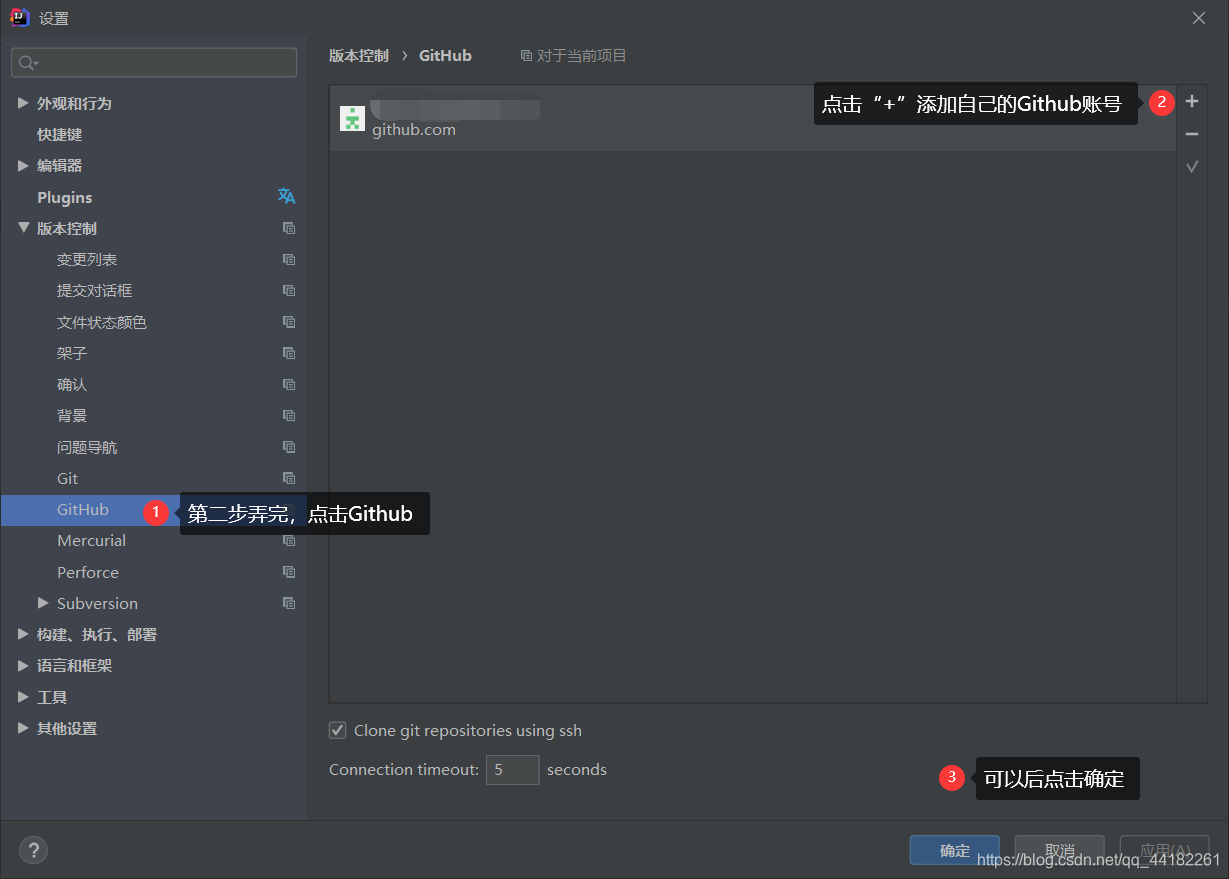Click the project-level icon beside 背景
This screenshot has height=879, width=1229.
[289, 416]
